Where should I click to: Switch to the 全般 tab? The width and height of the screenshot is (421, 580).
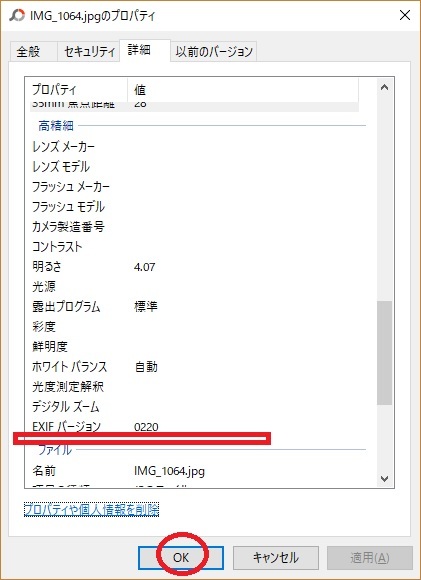coord(28,51)
